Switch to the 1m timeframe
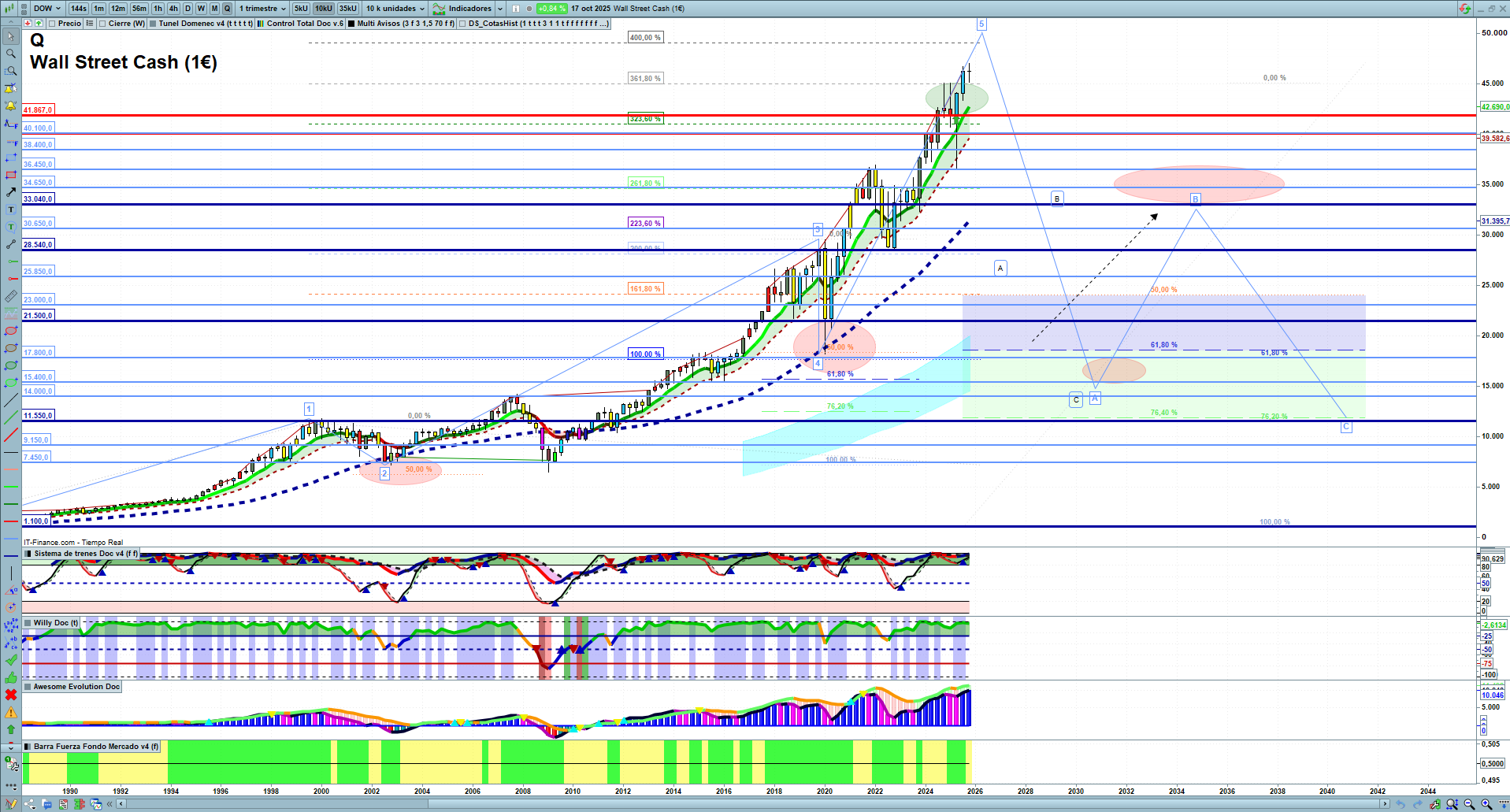 coord(98,9)
